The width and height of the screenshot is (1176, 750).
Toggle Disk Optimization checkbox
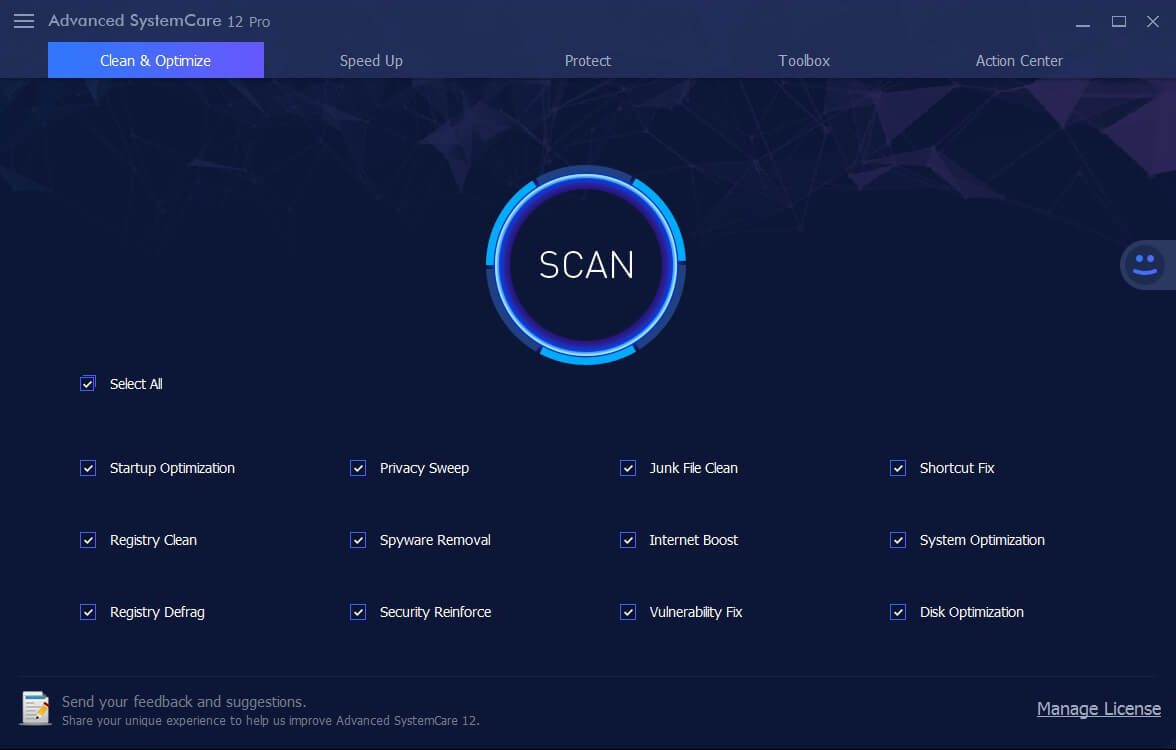point(898,612)
